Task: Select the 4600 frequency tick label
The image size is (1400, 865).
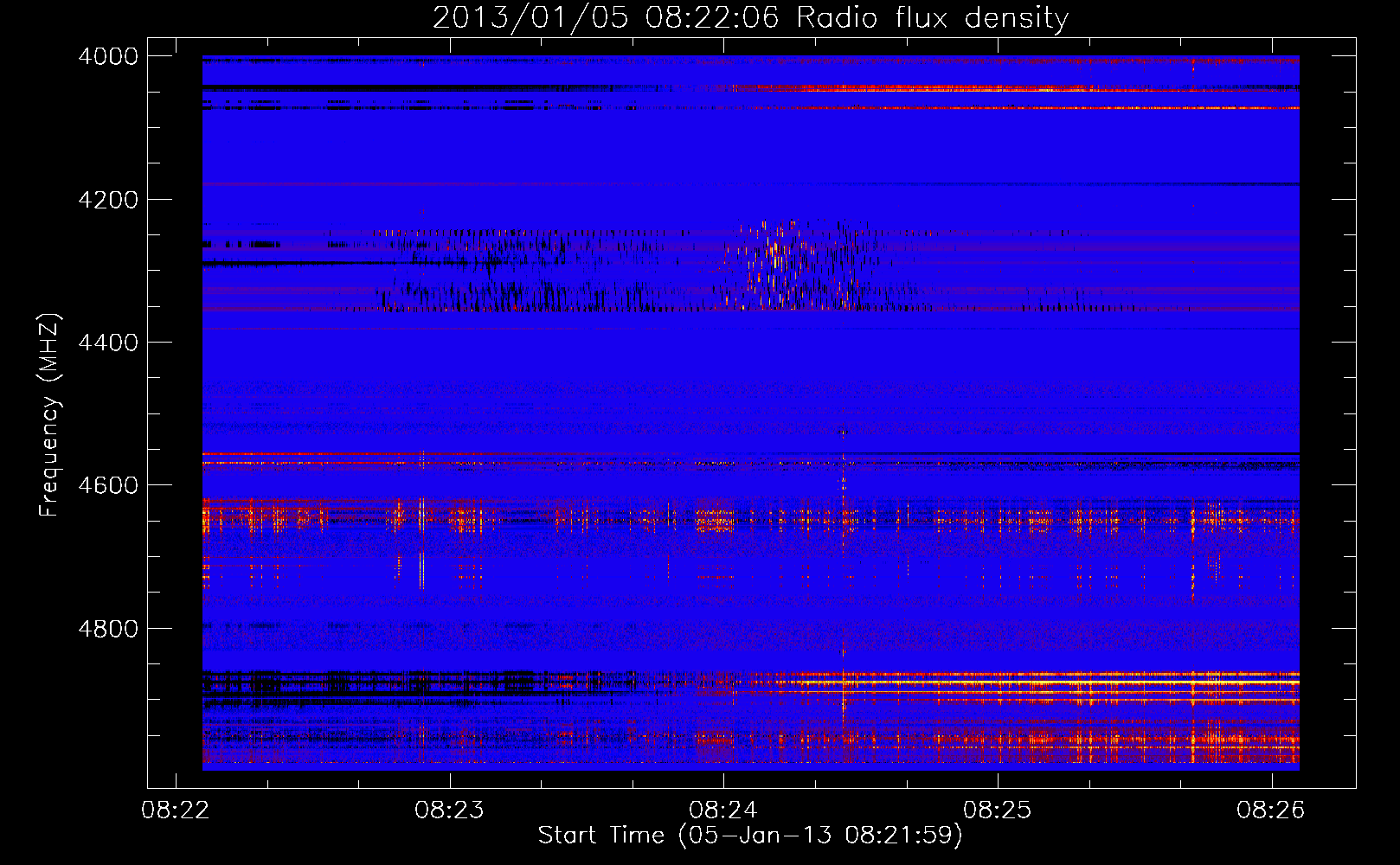Action: tap(108, 485)
